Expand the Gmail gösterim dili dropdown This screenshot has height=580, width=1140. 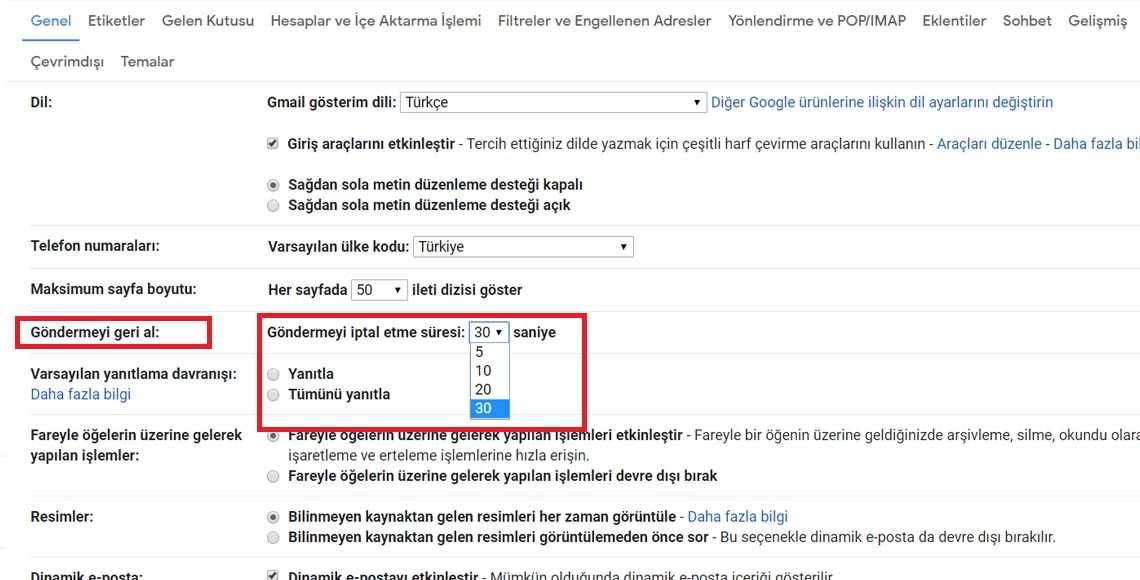[x=554, y=102]
